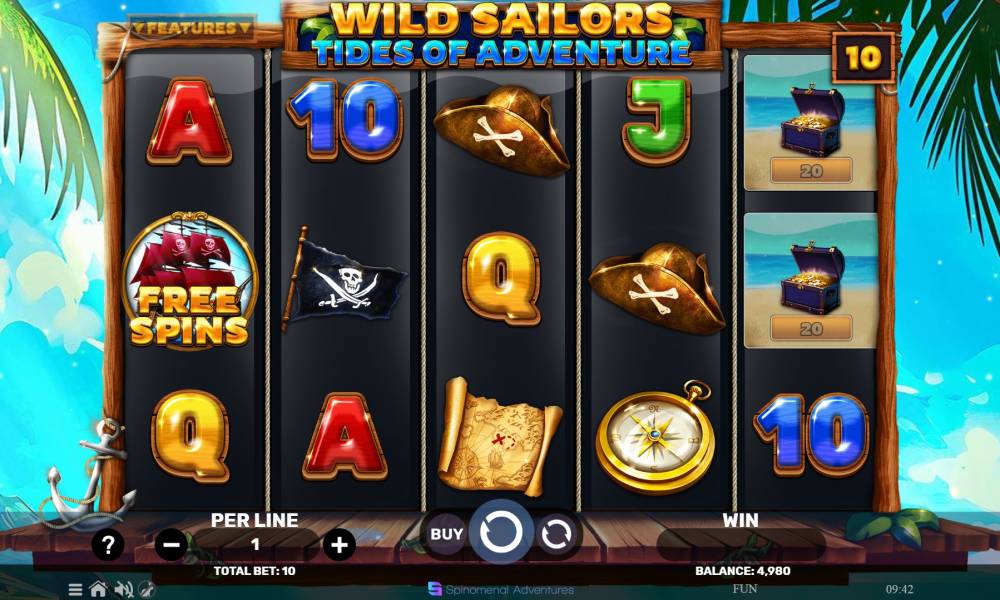Click the Spinomenal Adventures logo link
Viewport: 1000px width, 600px height.
[x=501, y=590]
